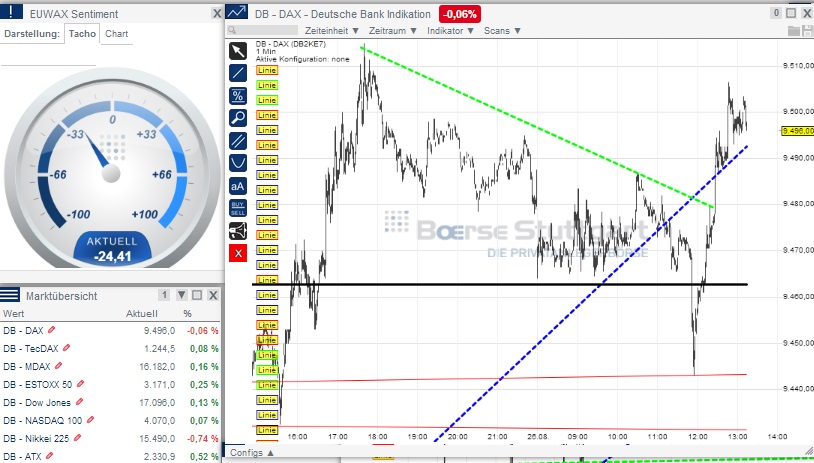
Task: Sort by the Aktuell column header
Action: pos(142,314)
